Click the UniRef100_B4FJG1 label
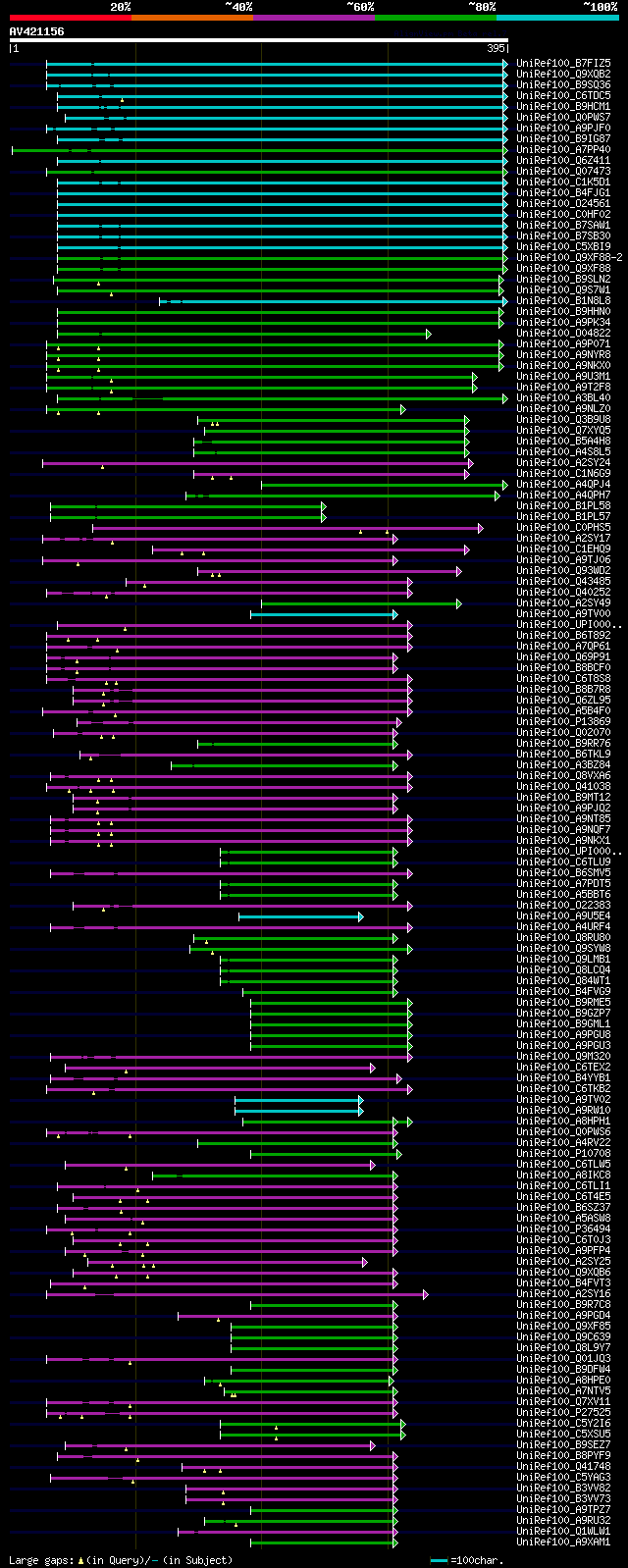Viewport: 628px width, 1568px height. pyautogui.click(x=563, y=192)
